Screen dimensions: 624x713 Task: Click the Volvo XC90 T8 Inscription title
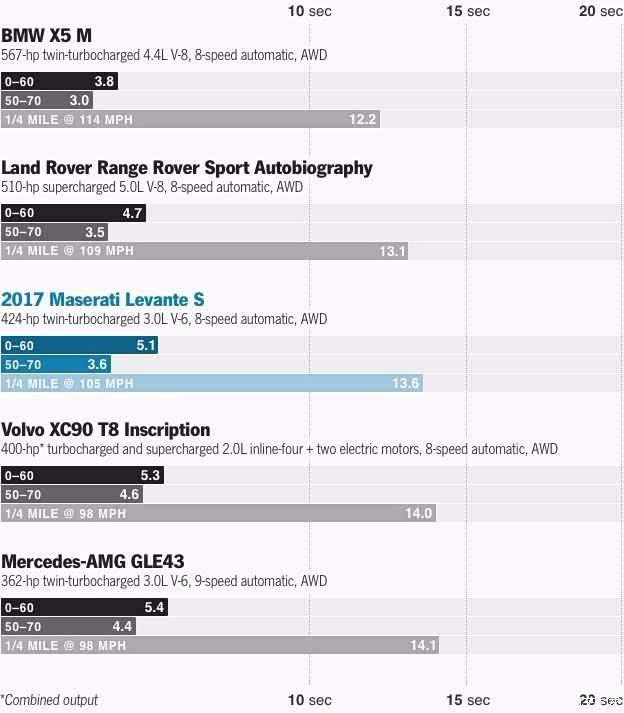point(106,430)
